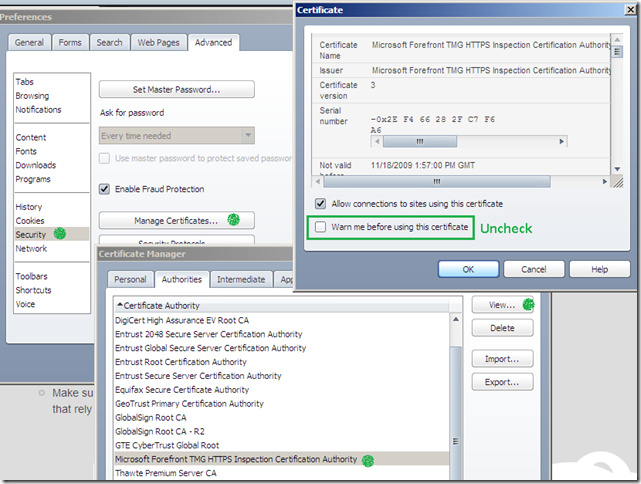The image size is (641, 484).
Task: Click certificate list scroll up arrow
Action: click(456, 319)
